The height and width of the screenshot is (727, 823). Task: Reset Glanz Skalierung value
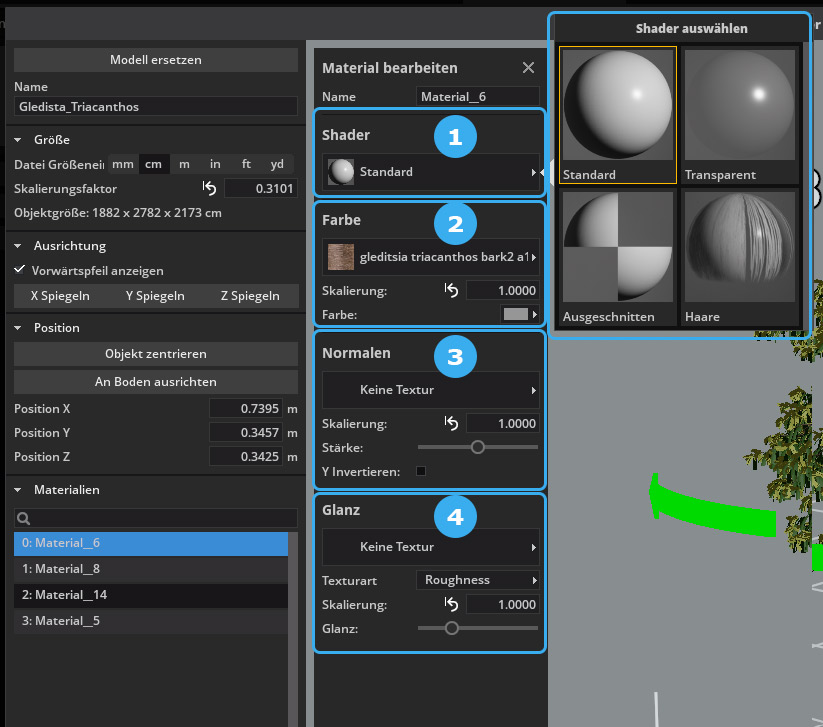pyautogui.click(x=451, y=605)
